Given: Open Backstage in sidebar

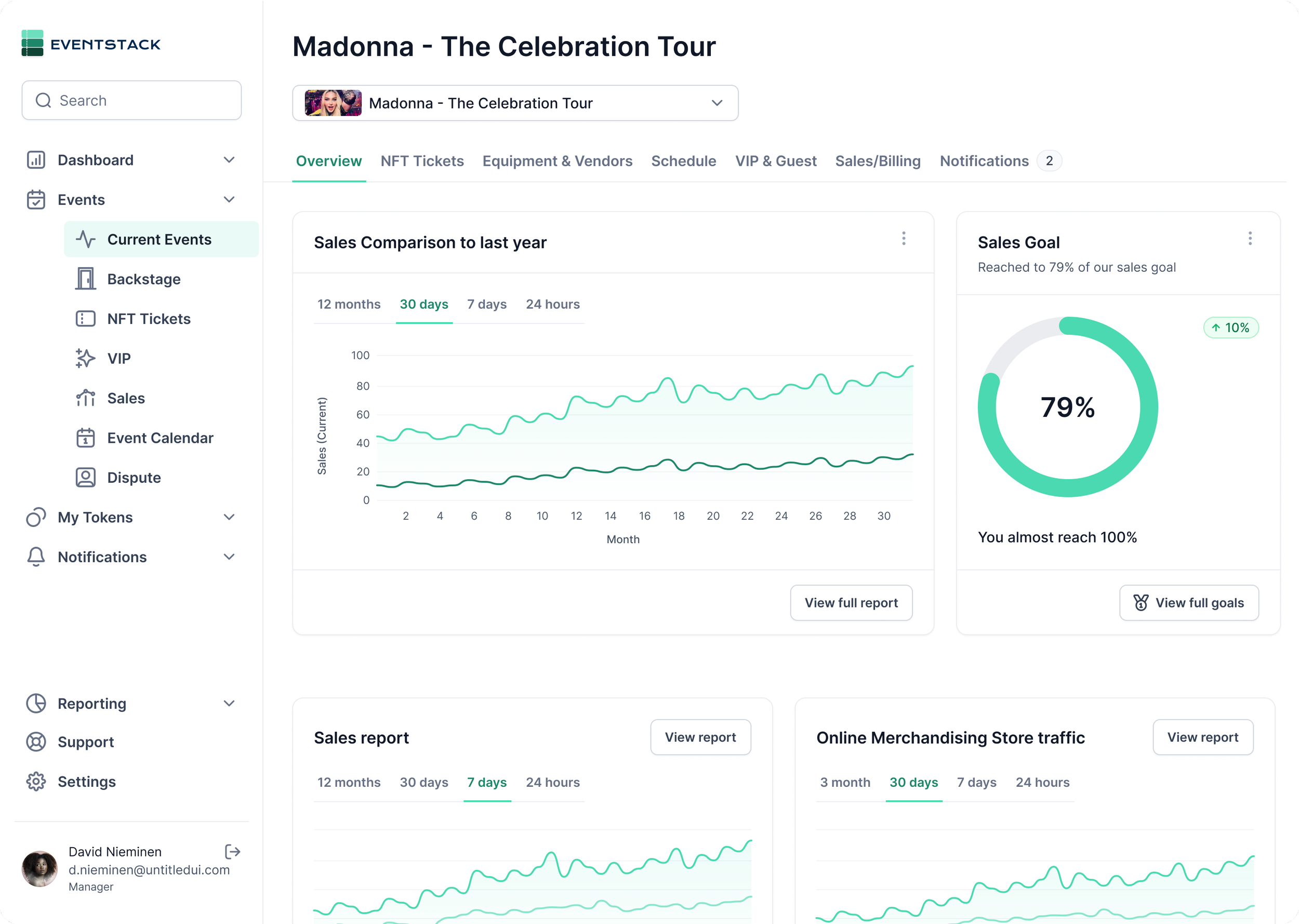Looking at the screenshot, I should pyautogui.click(x=161, y=279).
